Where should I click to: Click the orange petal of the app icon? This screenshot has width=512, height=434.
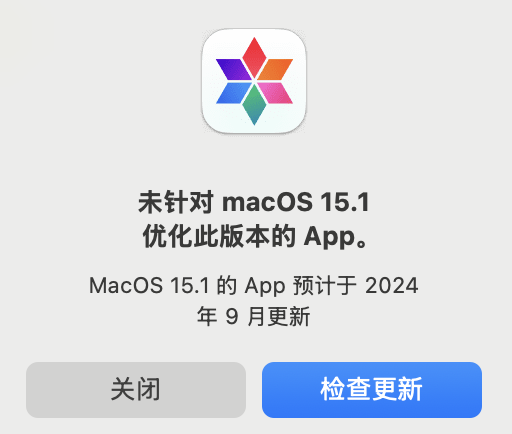coord(276,69)
